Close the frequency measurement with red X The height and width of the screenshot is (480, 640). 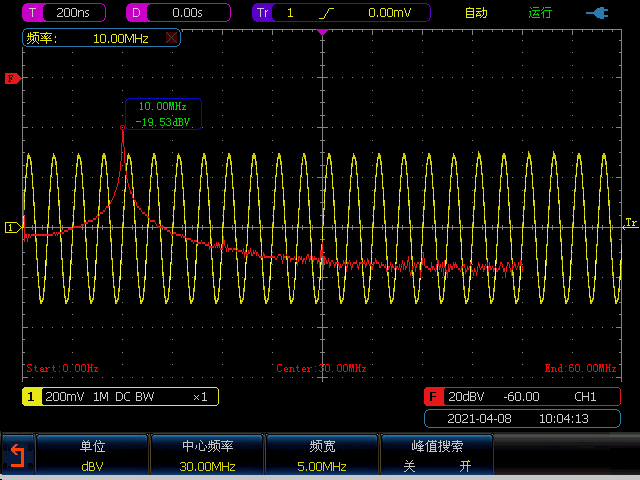point(171,38)
